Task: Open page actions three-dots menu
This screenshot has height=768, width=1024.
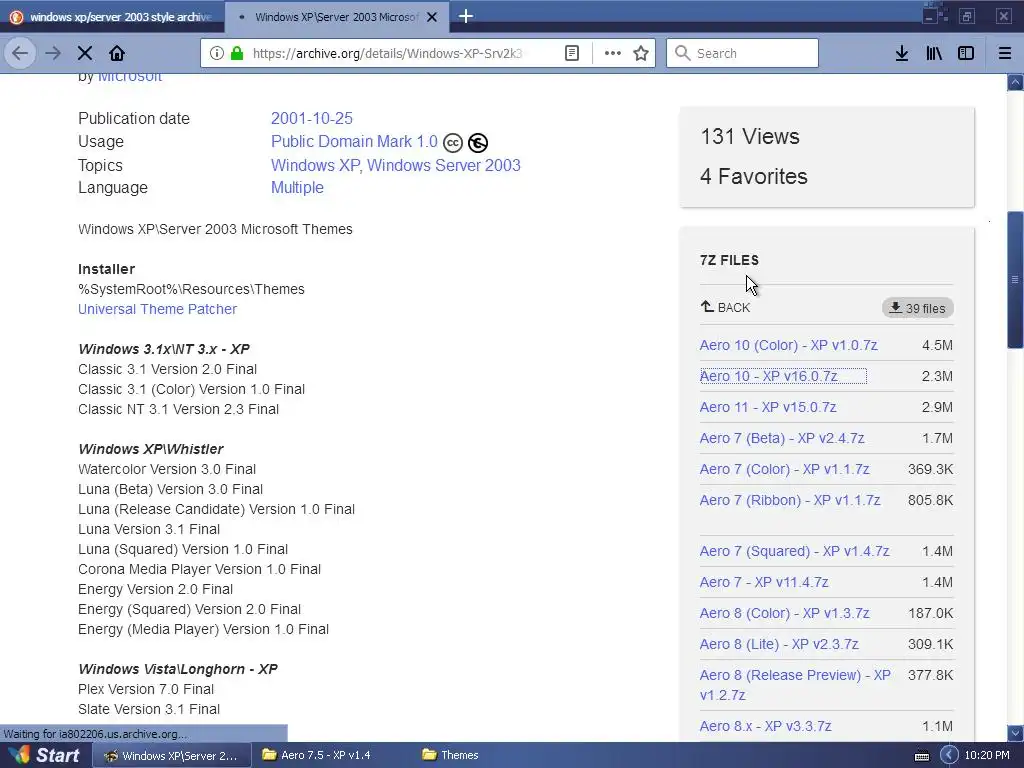Action: point(613,54)
